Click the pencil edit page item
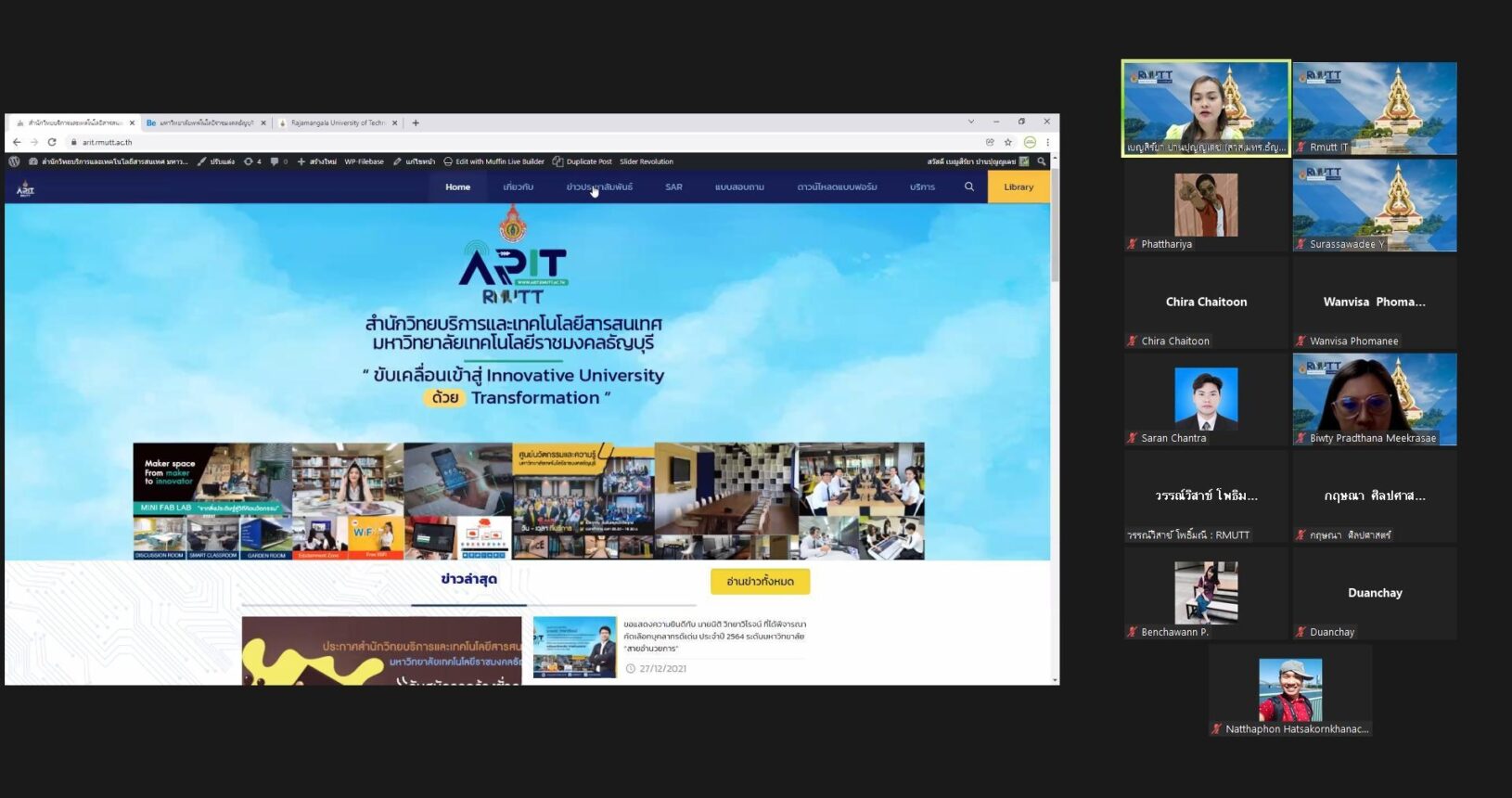The image size is (1512, 798). [414, 161]
